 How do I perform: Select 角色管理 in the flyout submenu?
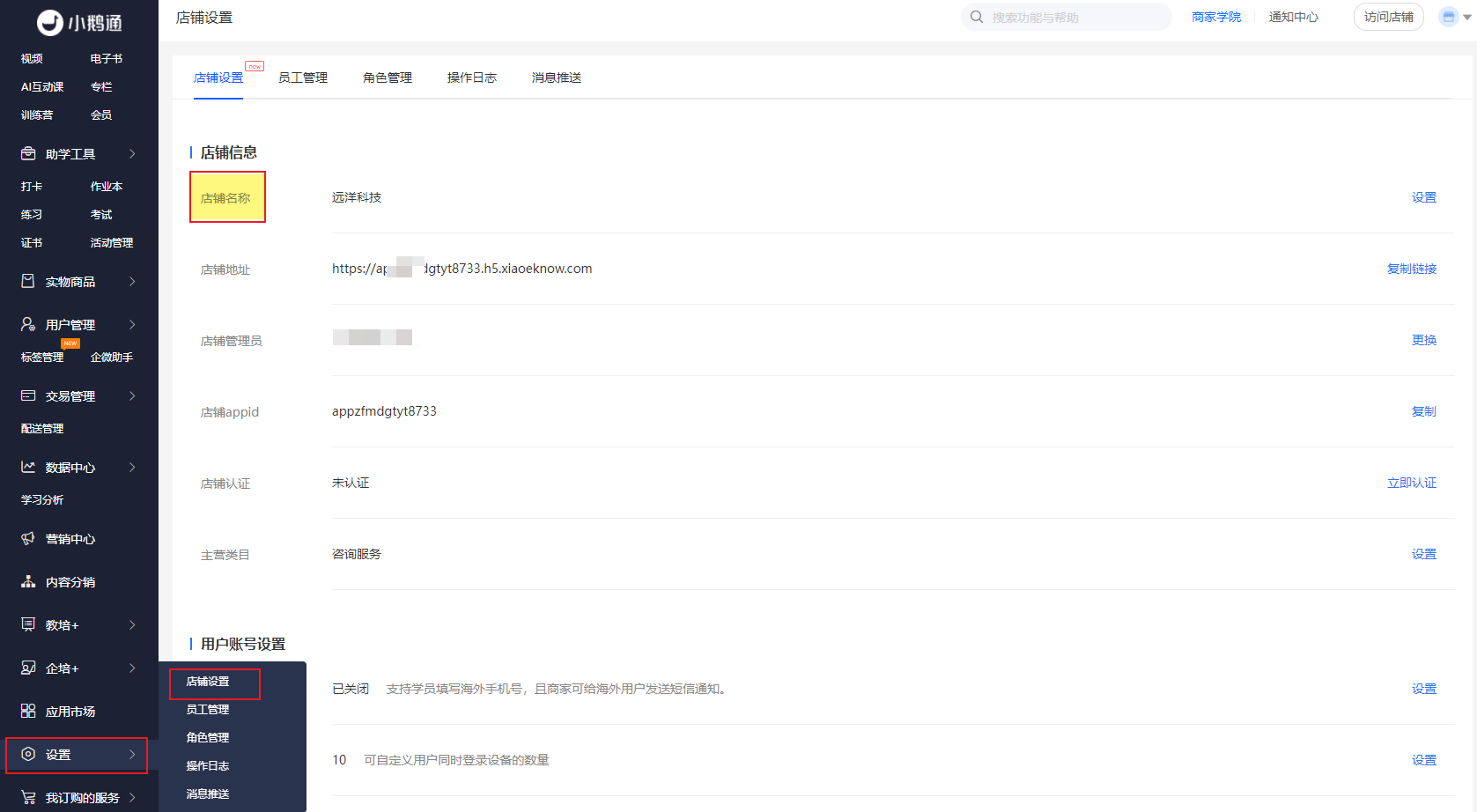click(x=208, y=737)
